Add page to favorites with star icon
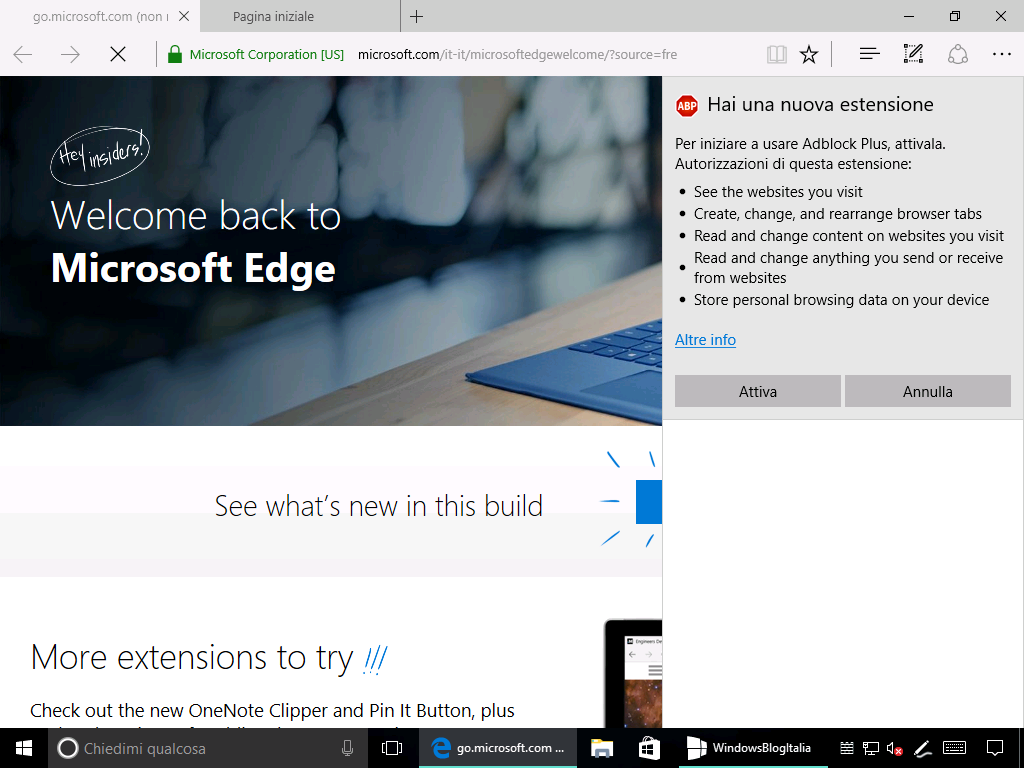1024x768 pixels. [808, 54]
